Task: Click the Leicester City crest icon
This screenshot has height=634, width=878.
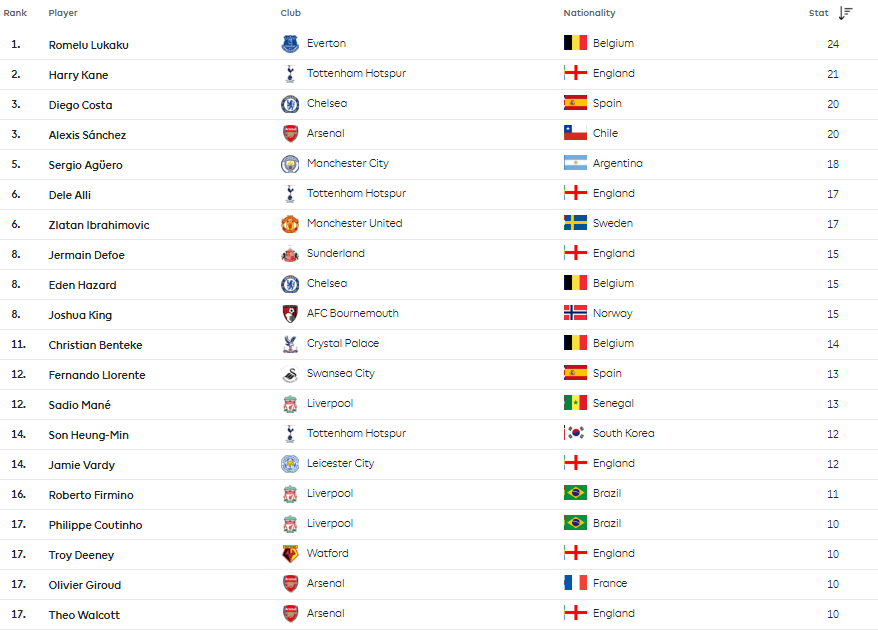Action: click(x=290, y=464)
